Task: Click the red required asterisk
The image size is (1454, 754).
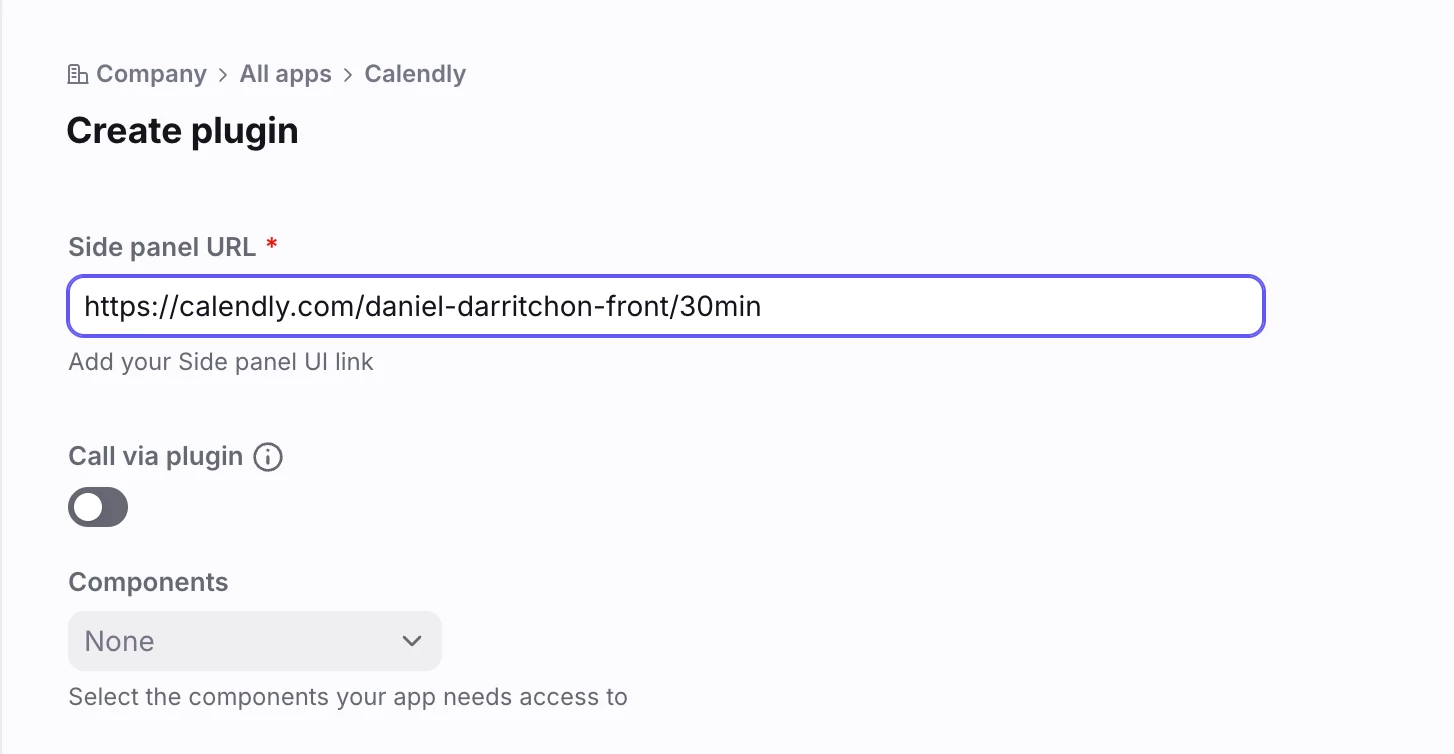Action: pyautogui.click(x=272, y=245)
